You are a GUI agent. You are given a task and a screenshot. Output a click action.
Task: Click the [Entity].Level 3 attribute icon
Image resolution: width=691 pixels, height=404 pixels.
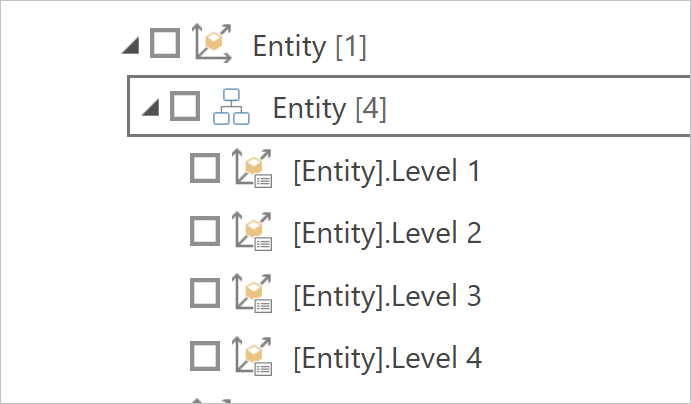pos(253,295)
